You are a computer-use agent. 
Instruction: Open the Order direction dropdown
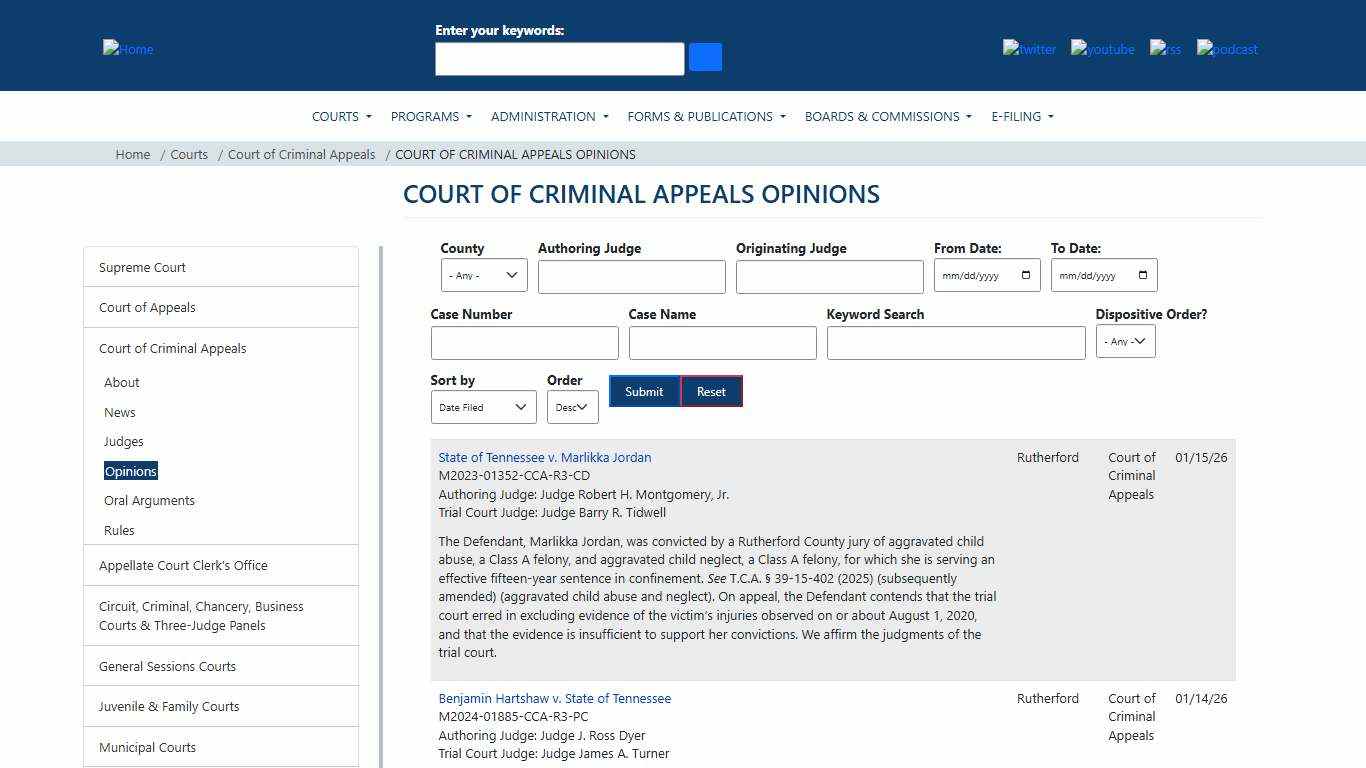pyautogui.click(x=572, y=407)
